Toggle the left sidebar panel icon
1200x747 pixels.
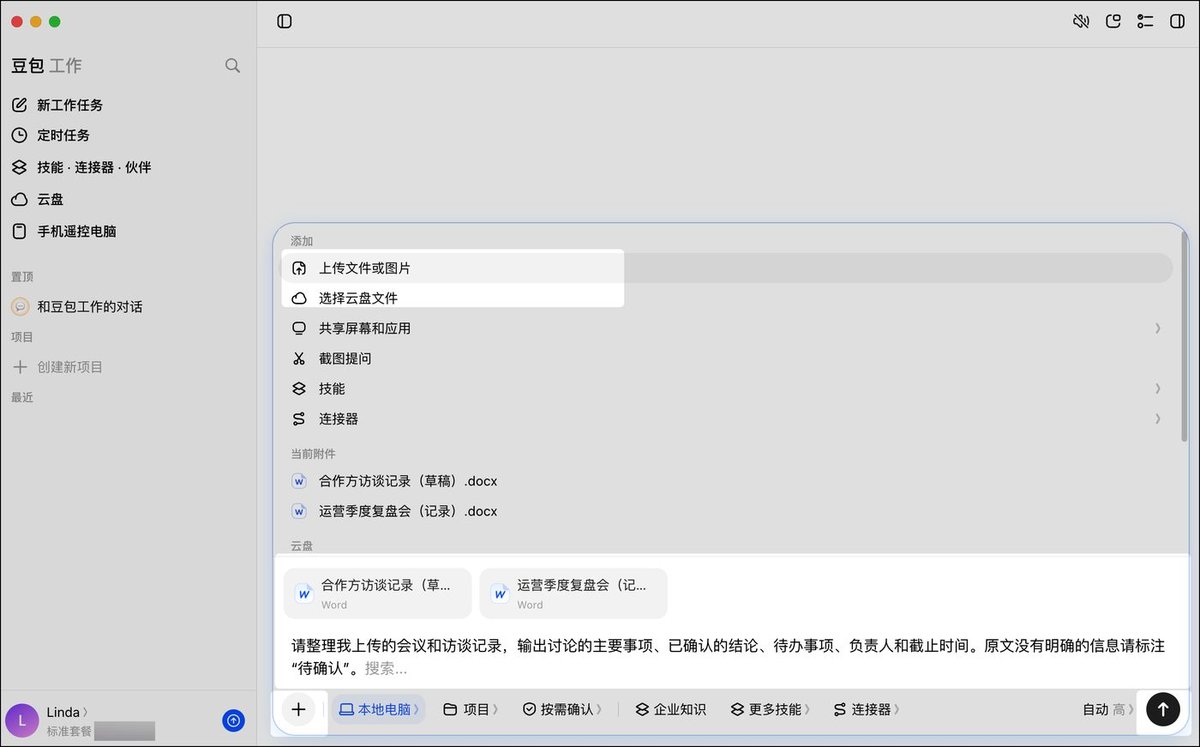[x=285, y=21]
